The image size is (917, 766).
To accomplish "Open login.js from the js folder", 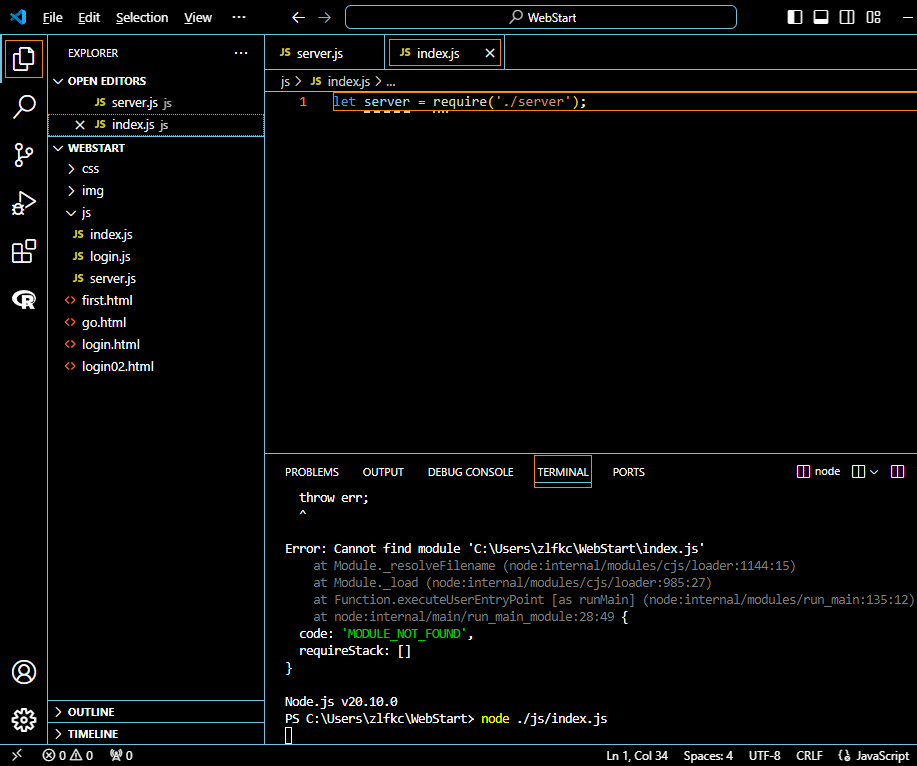I will tap(156, 257).
